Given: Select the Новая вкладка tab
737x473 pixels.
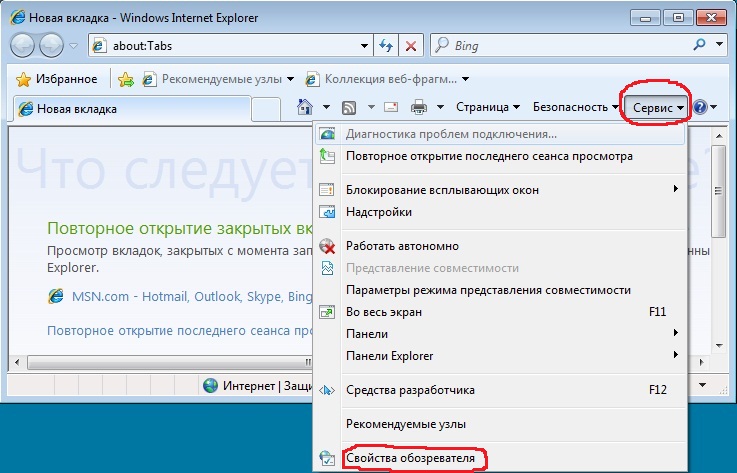Looking at the screenshot, I should pyautogui.click(x=133, y=109).
